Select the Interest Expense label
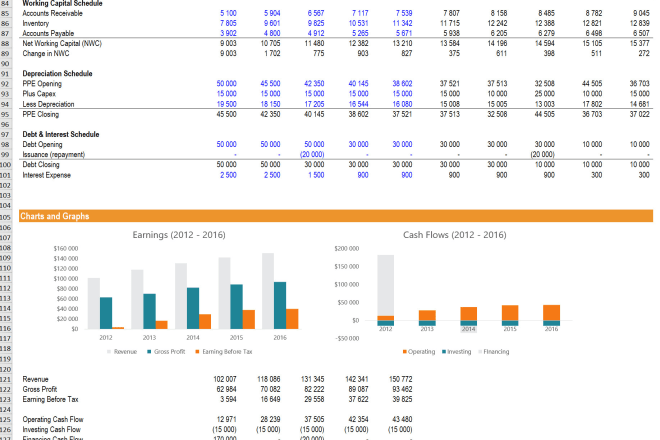 click(x=46, y=175)
